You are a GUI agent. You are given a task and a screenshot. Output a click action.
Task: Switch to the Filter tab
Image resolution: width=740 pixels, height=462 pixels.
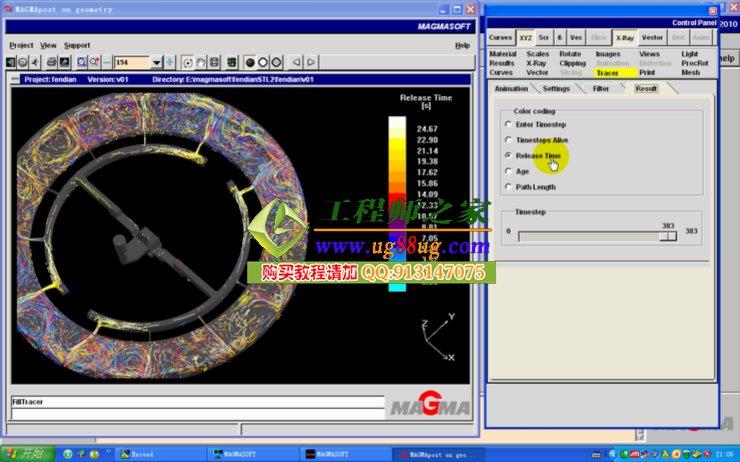[x=600, y=89]
